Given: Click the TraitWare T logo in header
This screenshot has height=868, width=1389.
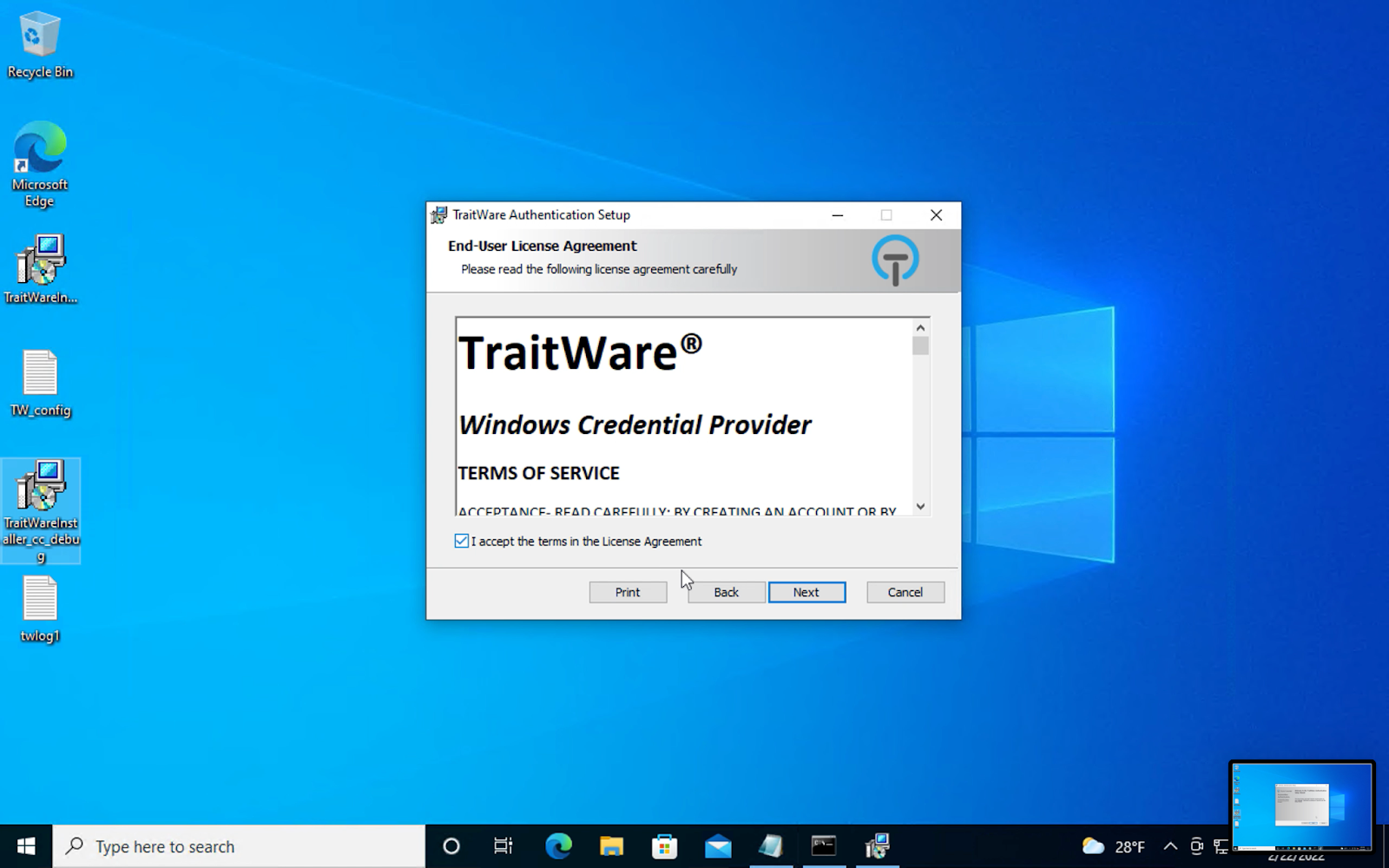Looking at the screenshot, I should click(895, 260).
